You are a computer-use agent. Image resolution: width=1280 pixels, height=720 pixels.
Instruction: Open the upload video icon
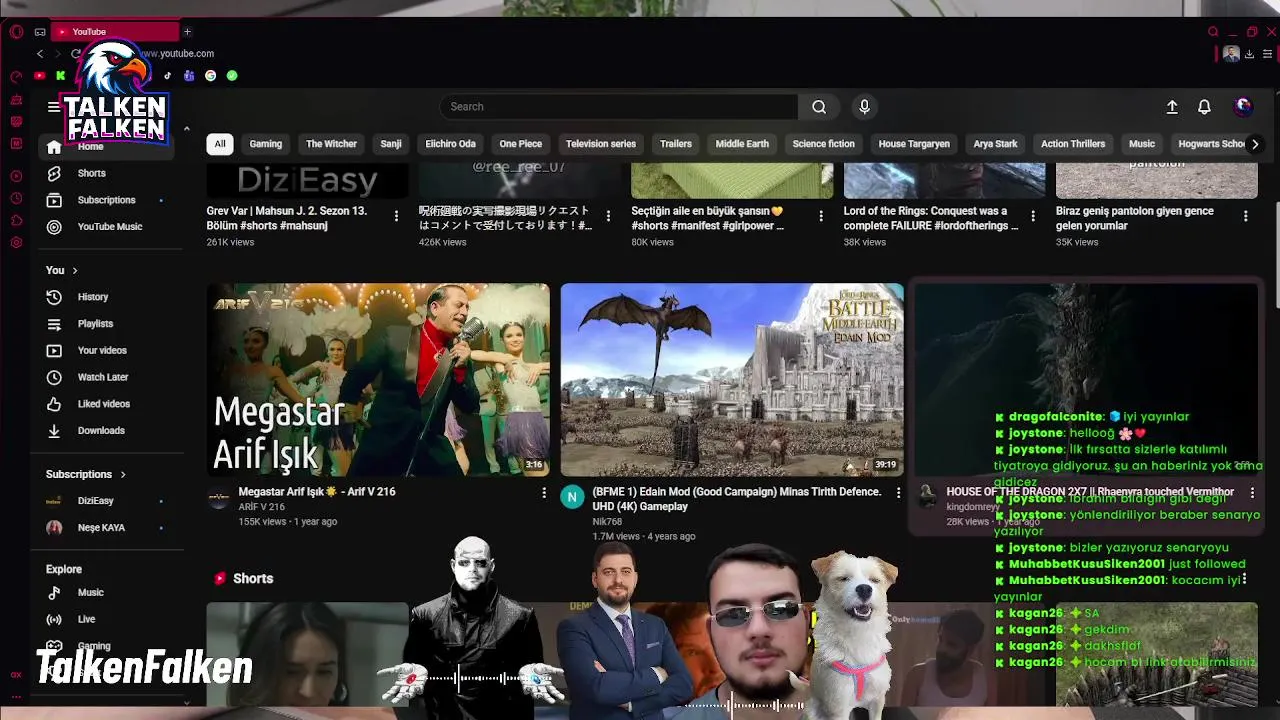click(1172, 107)
